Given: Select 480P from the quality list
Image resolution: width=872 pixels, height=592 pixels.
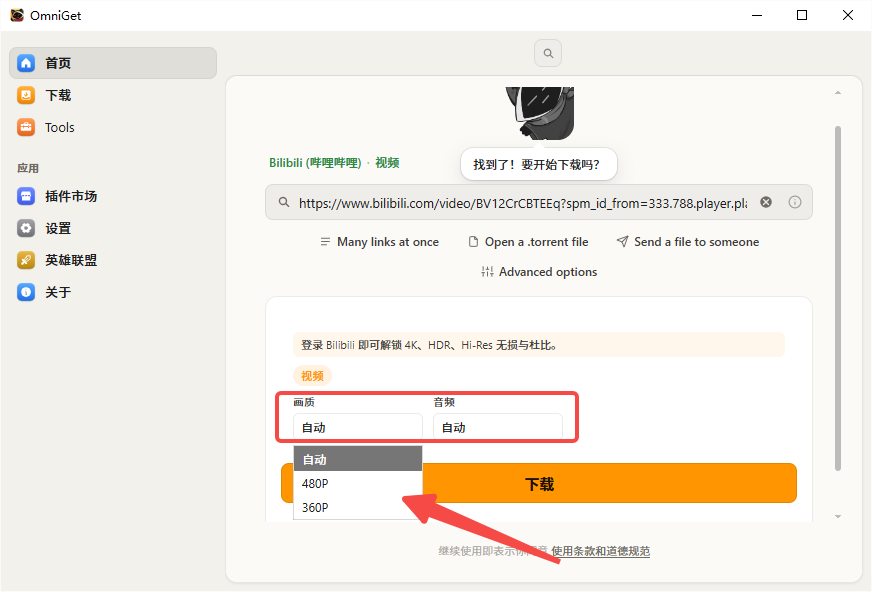Looking at the screenshot, I should pos(358,484).
